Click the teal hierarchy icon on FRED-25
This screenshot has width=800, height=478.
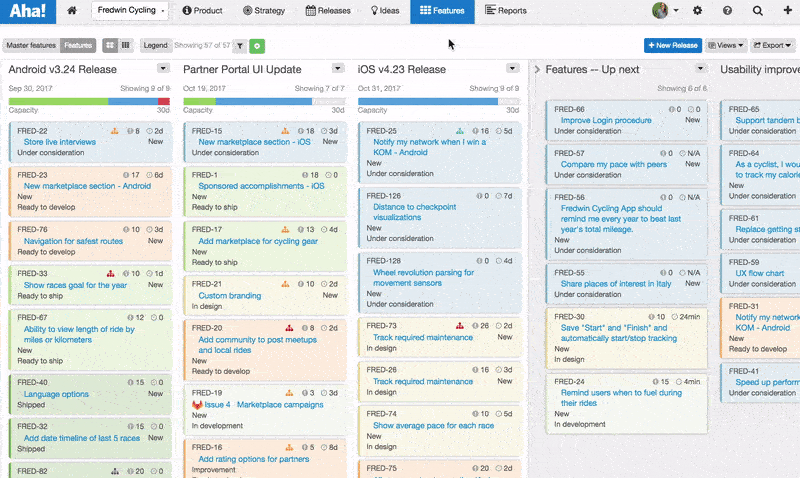pos(460,131)
